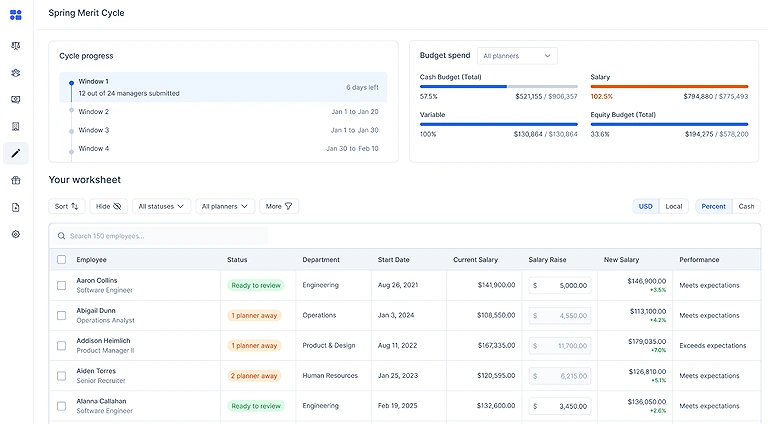Click the 102.5% salary spend value
768x424 pixels.
[x=601, y=96]
